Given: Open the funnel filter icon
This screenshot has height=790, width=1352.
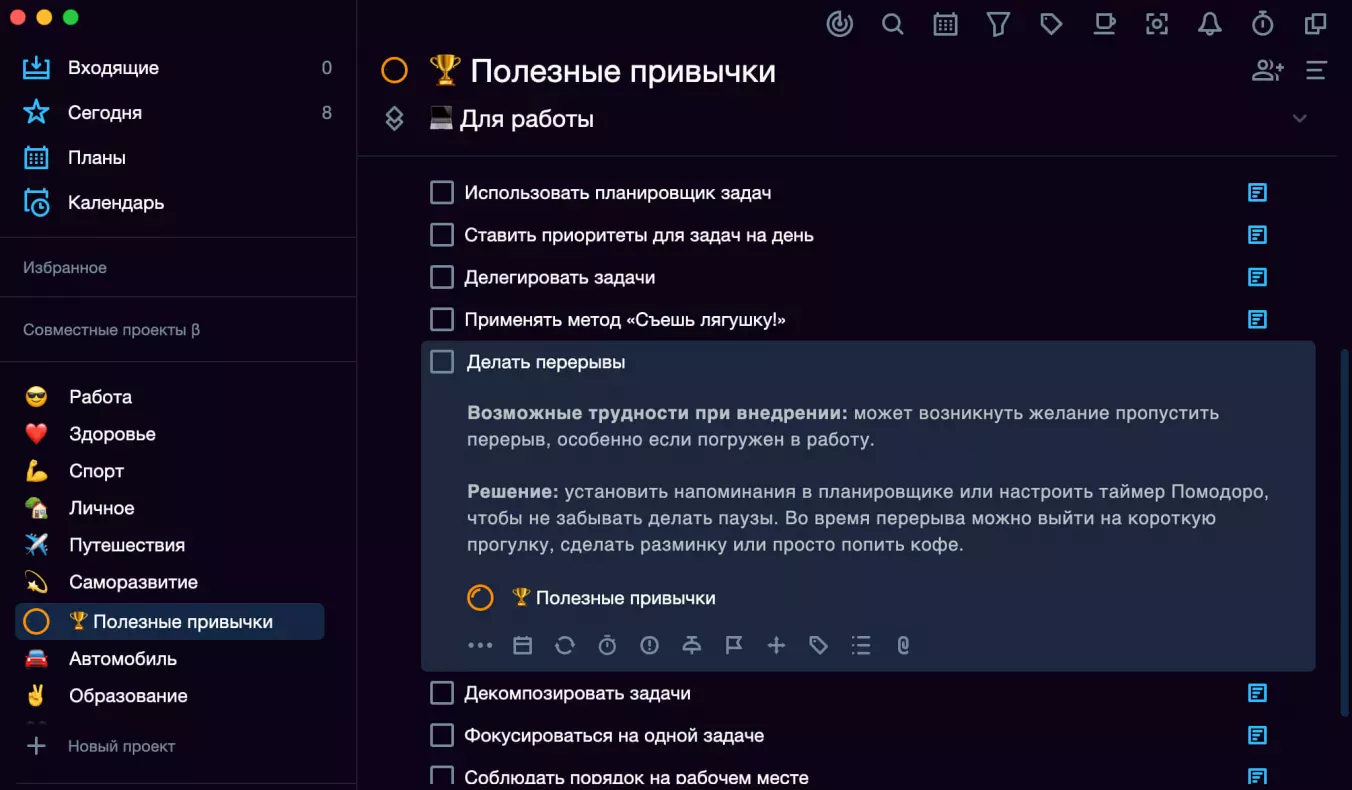Looking at the screenshot, I should [x=998, y=24].
